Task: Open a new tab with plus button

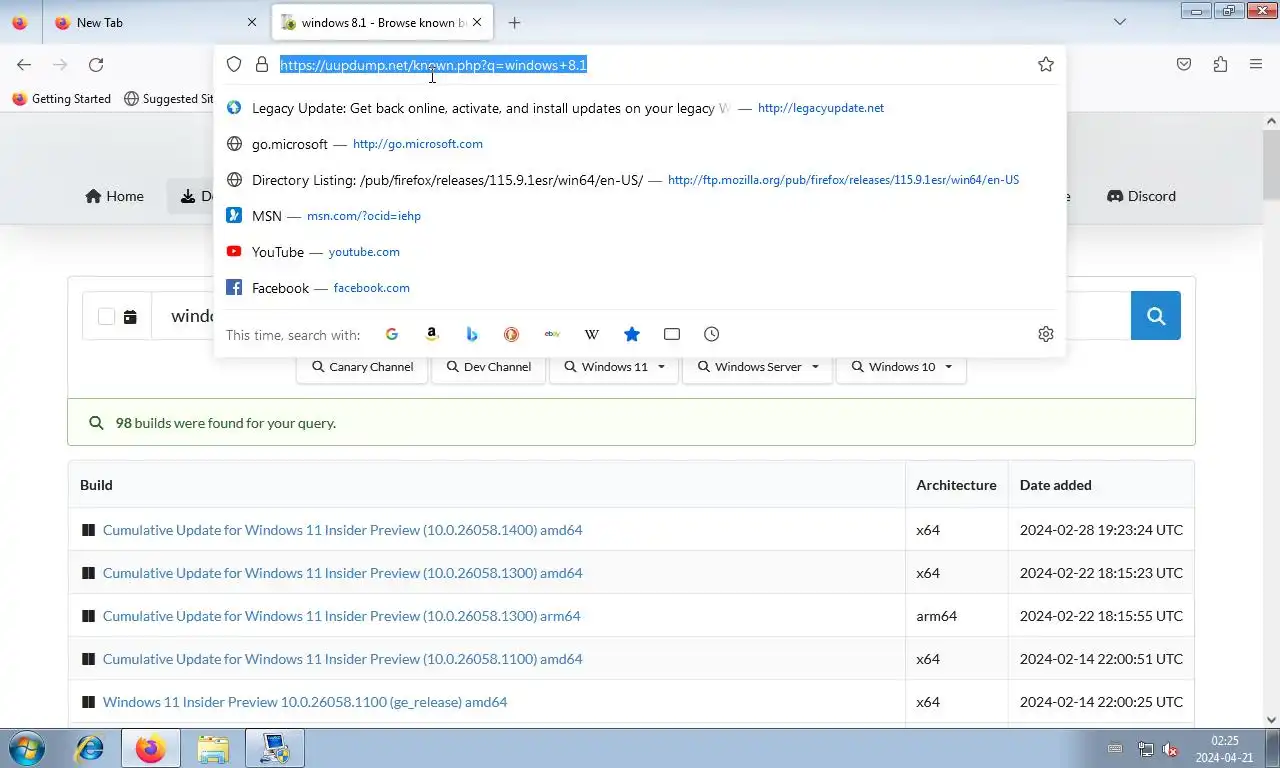Action: pyautogui.click(x=514, y=22)
